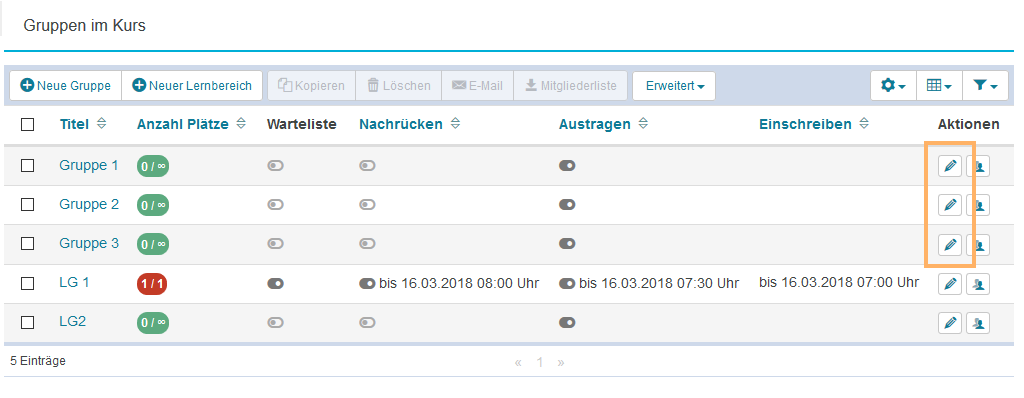Viewport: 1024px width, 398px height.
Task: Tick the checkbox for Gruppe 3
Action: (27, 244)
